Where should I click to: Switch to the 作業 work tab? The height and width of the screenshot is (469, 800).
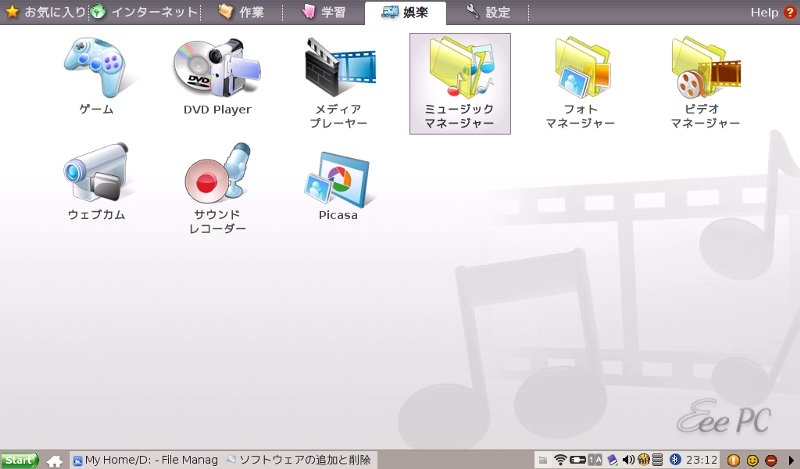(x=241, y=12)
